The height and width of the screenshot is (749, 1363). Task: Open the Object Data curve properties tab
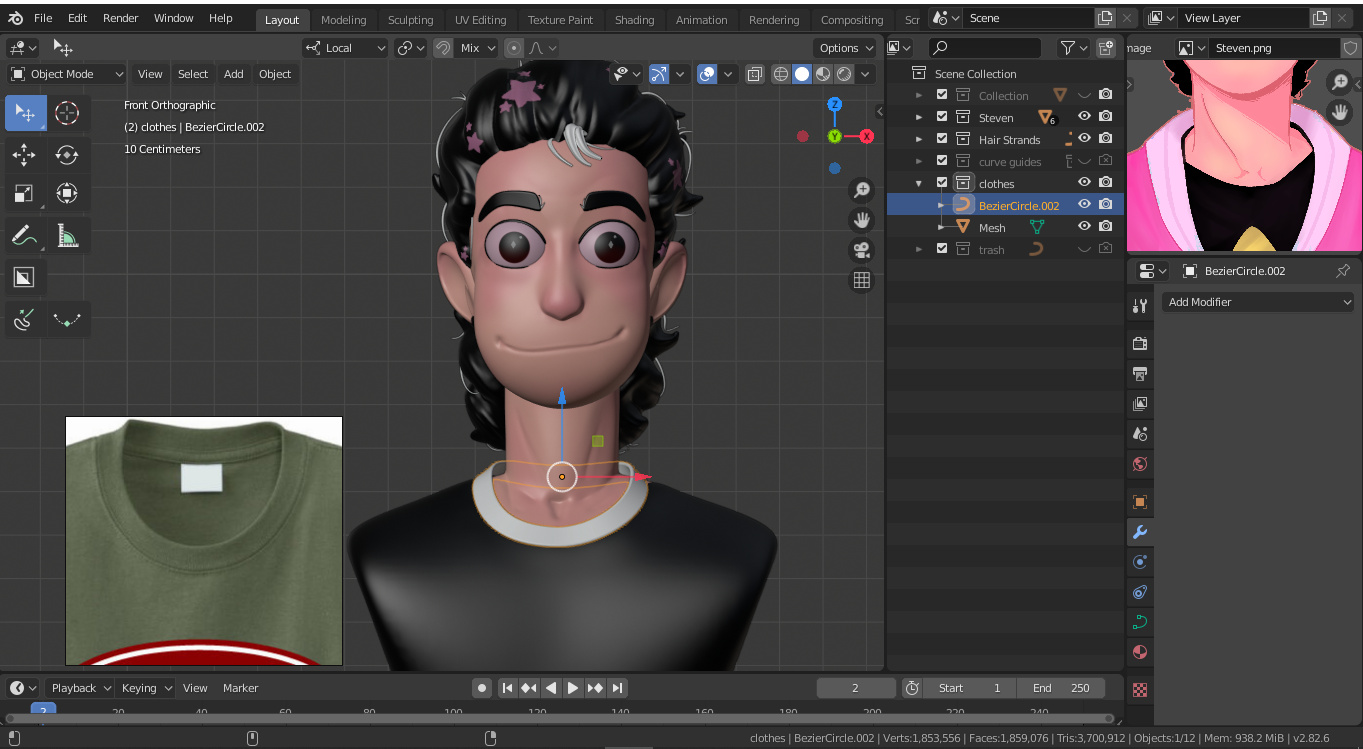pos(1140,622)
